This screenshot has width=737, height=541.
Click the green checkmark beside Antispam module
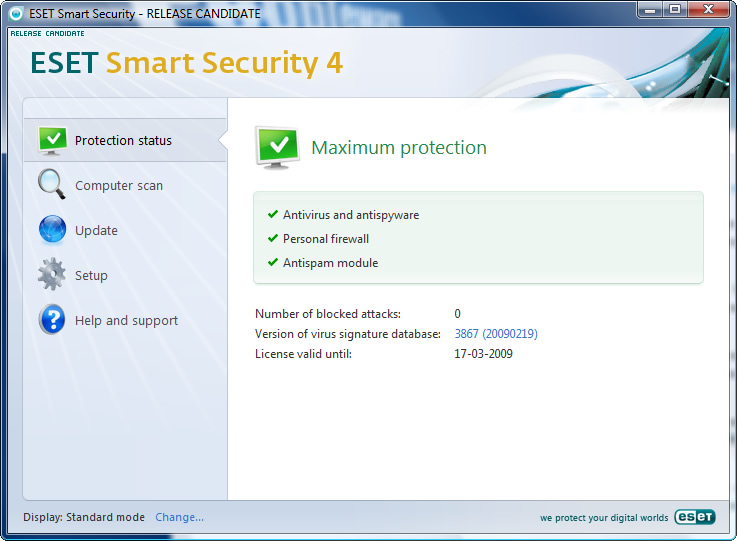click(x=273, y=262)
